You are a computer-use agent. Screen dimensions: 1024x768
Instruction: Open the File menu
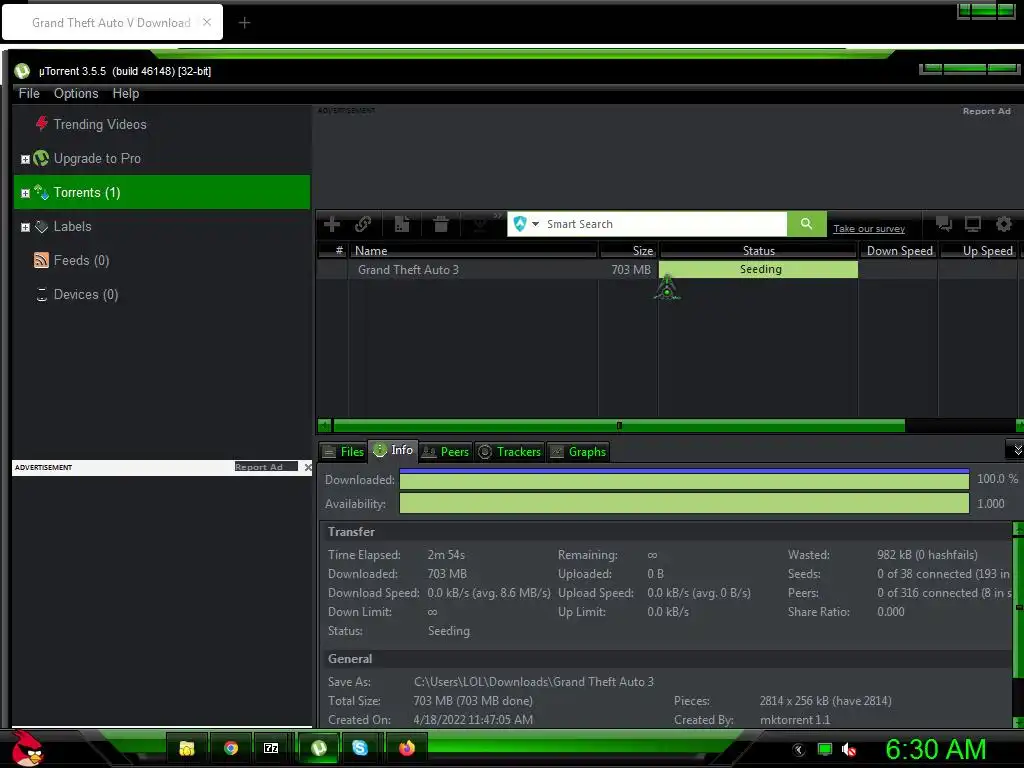(29, 93)
